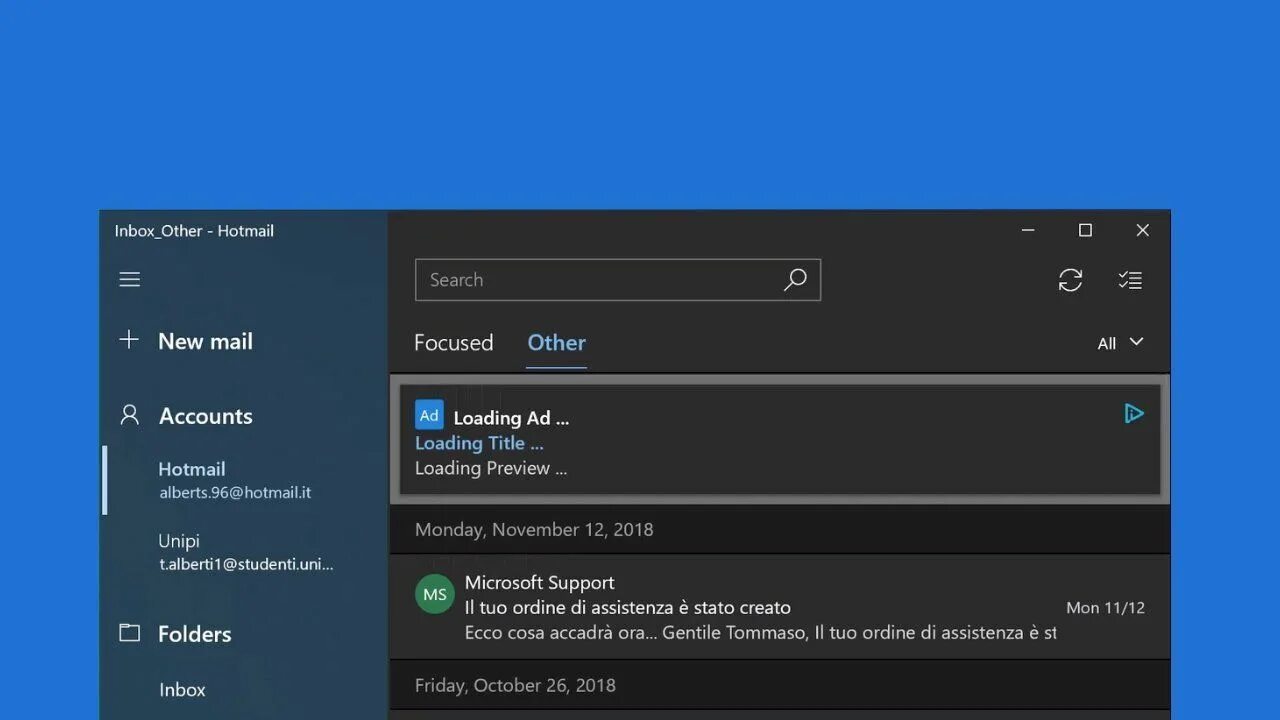Switch to the Focused tab
Viewport: 1280px width, 720px height.
[454, 343]
